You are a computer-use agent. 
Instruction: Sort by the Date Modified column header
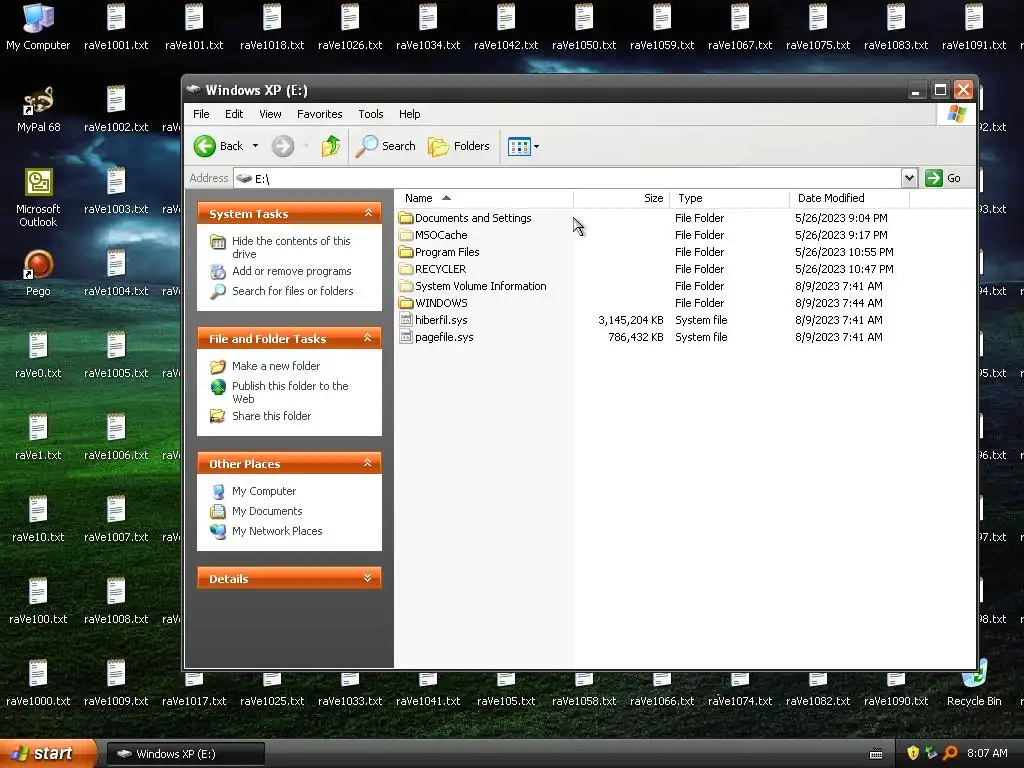[x=849, y=198]
